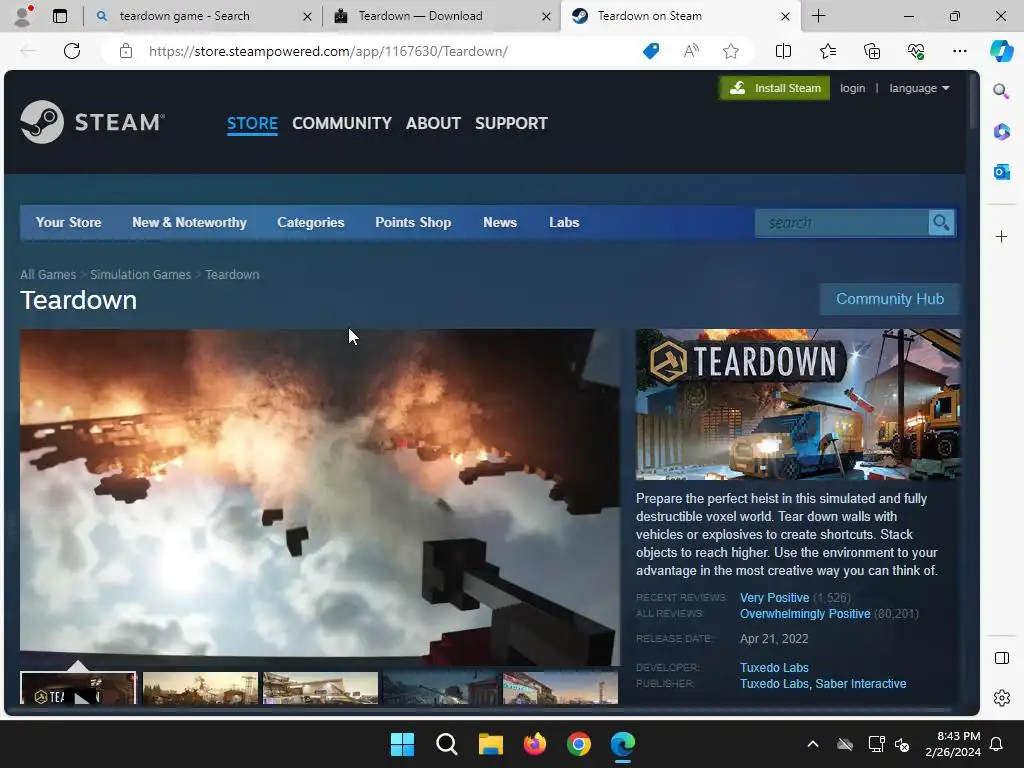Open Your Store menu

click(x=69, y=223)
